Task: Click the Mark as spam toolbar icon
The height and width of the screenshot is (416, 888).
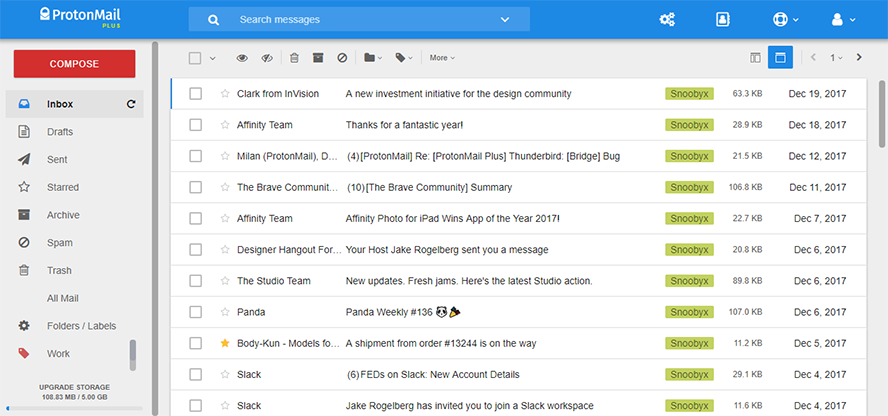Action: point(341,58)
